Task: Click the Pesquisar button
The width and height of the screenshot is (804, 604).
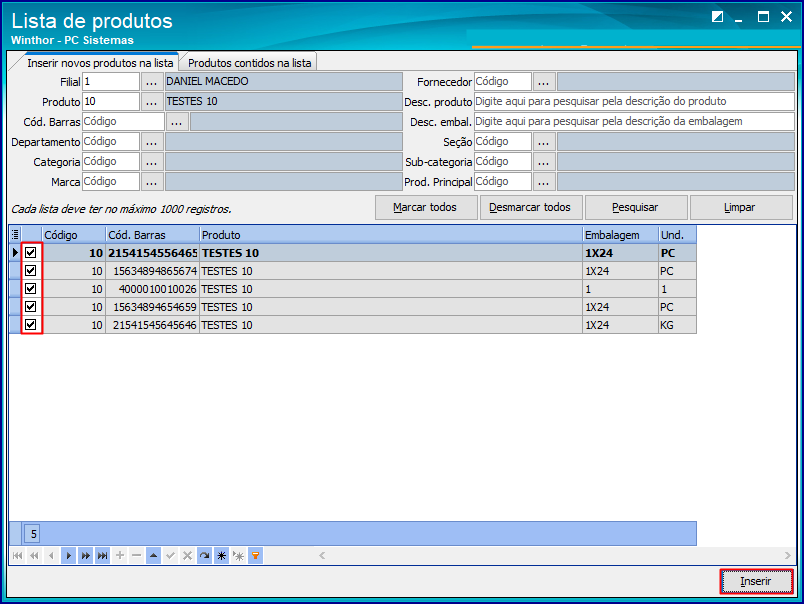Action: point(635,207)
